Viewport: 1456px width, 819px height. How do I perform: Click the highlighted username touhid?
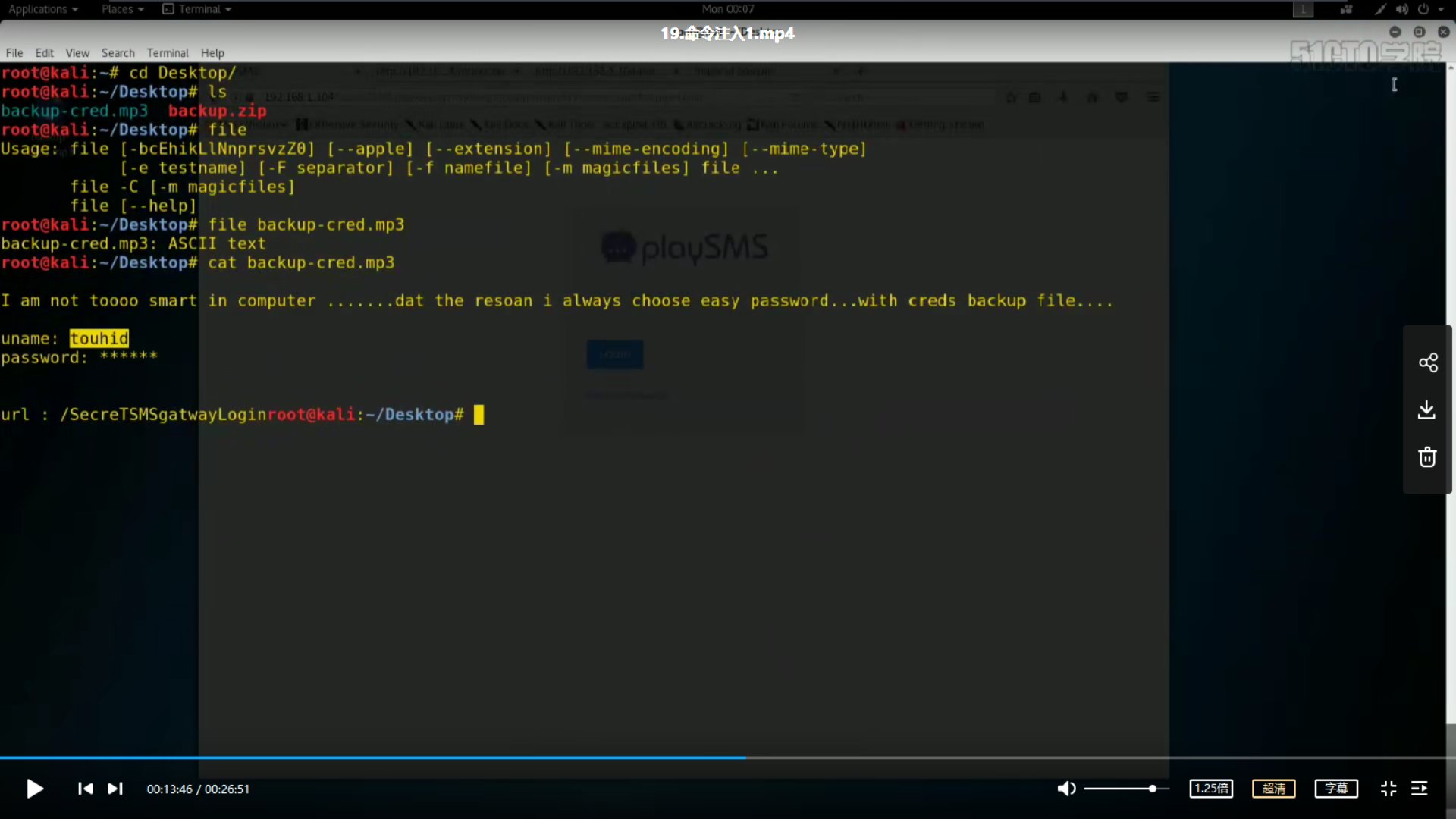point(99,338)
